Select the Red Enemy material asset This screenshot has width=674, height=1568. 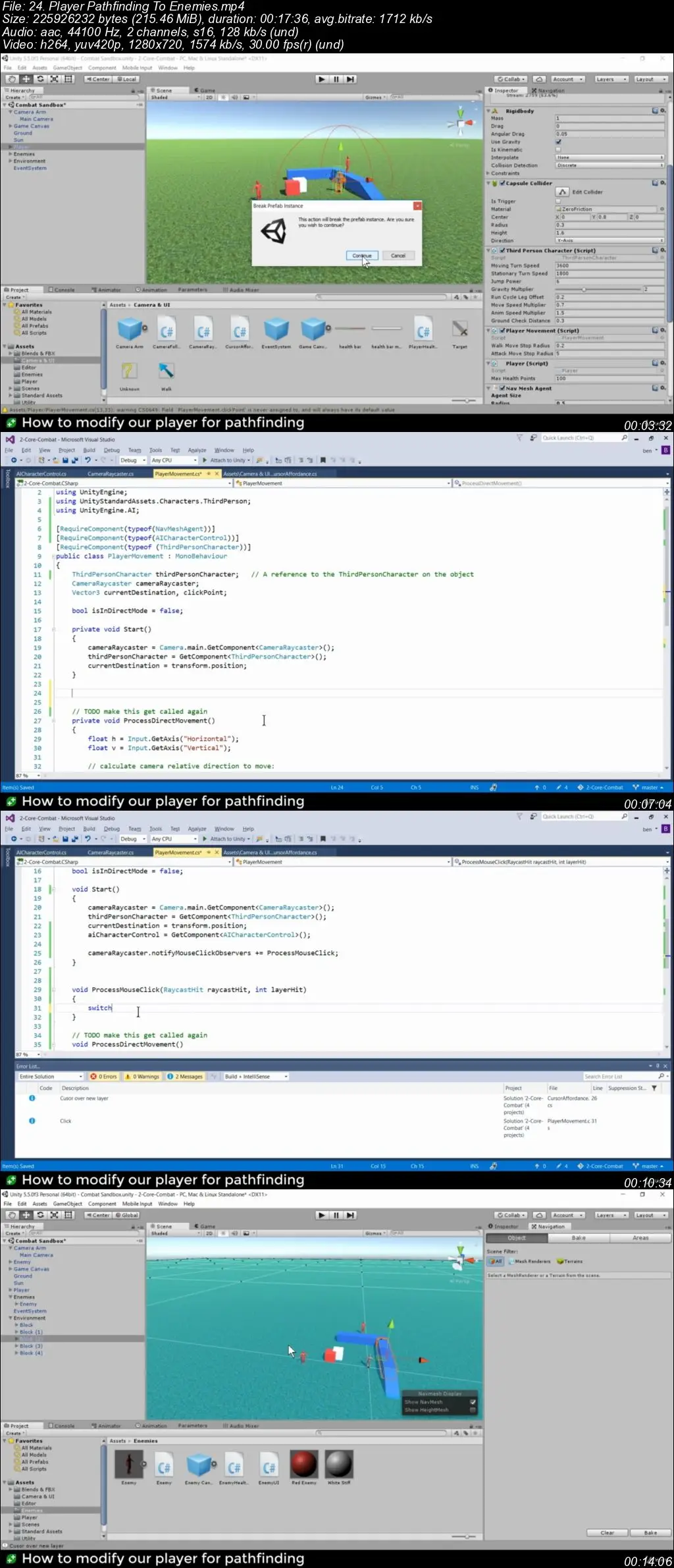coord(304,1468)
